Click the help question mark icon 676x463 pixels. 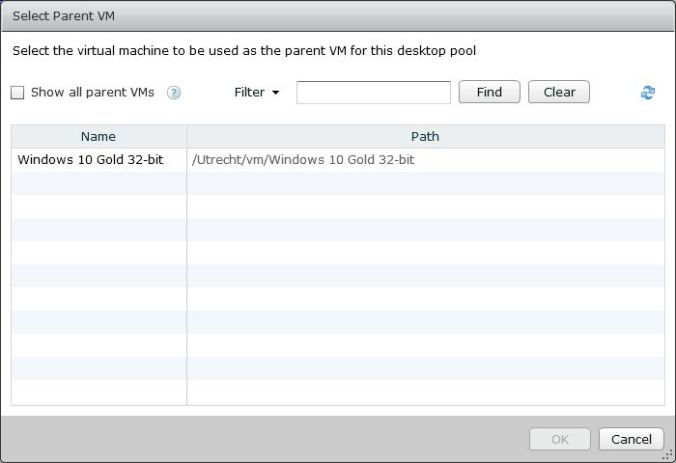pyautogui.click(x=174, y=93)
